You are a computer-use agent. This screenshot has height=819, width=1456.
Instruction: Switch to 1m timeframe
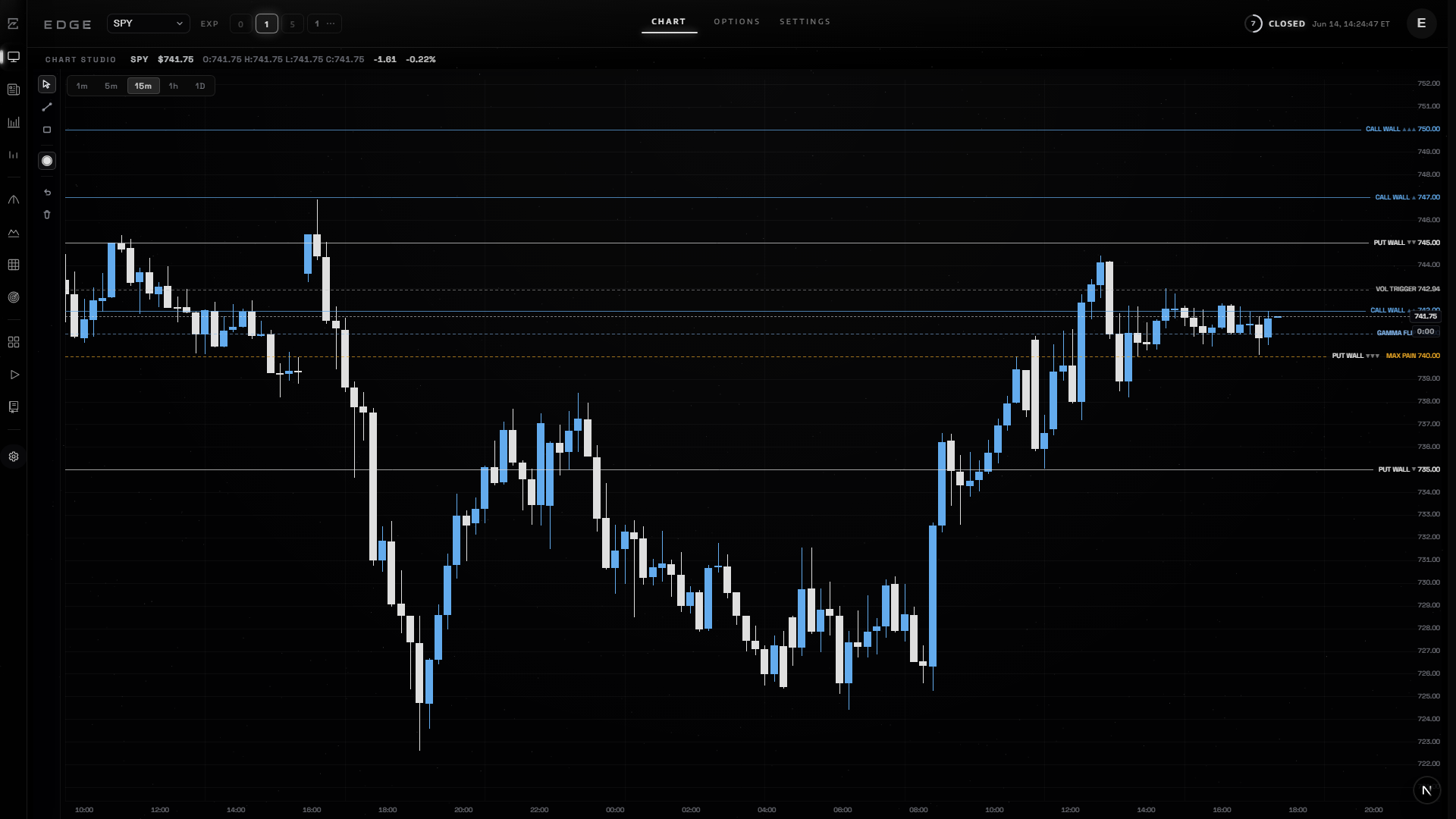(82, 86)
